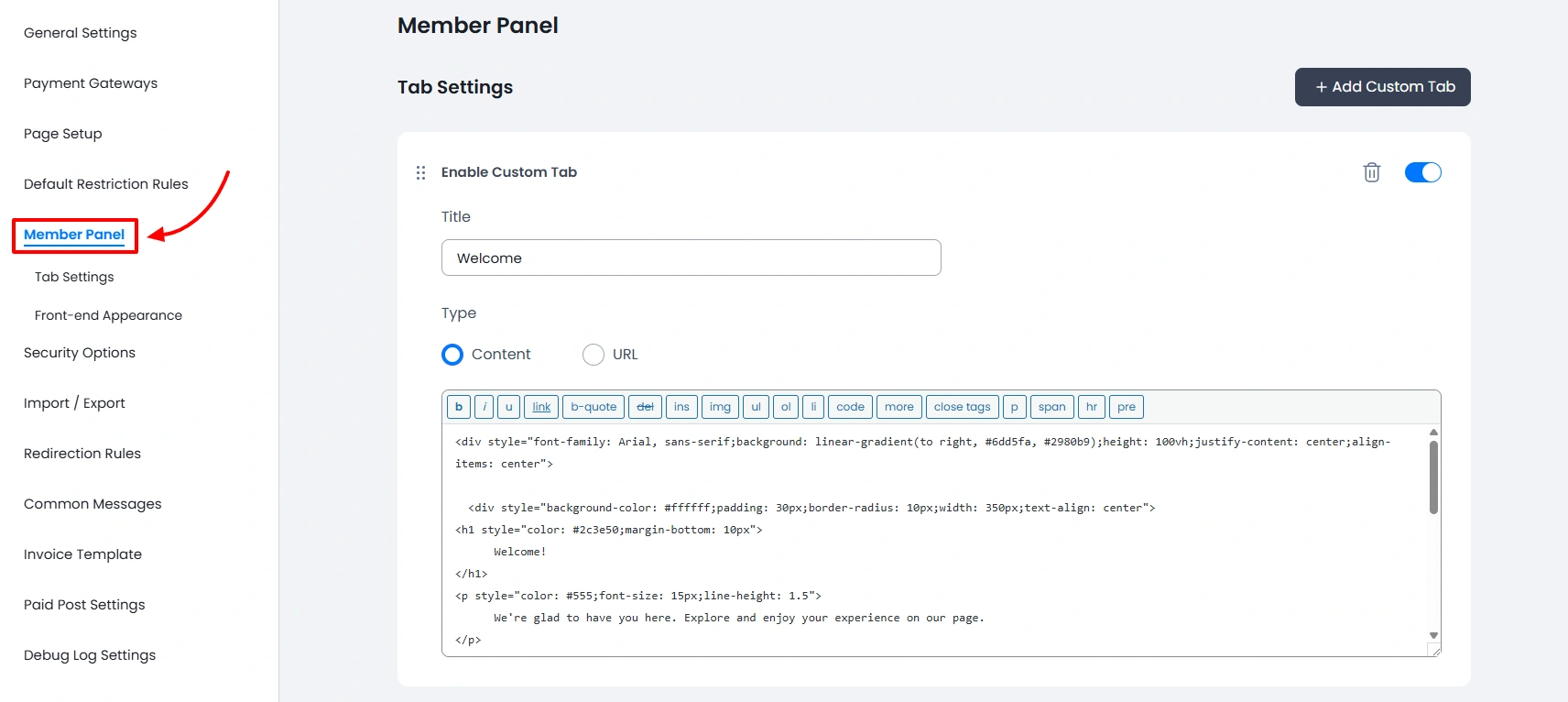The width and height of the screenshot is (1568, 702).
Task: Insert a blockquote using b-quote
Action: (593, 406)
